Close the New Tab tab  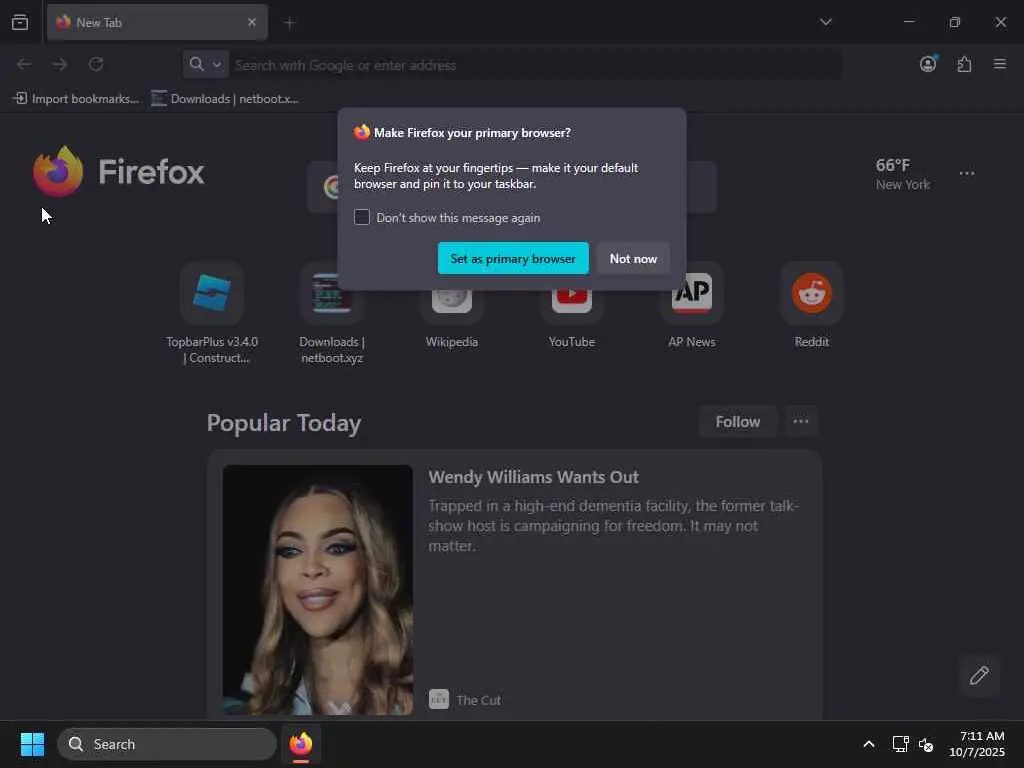click(x=252, y=22)
